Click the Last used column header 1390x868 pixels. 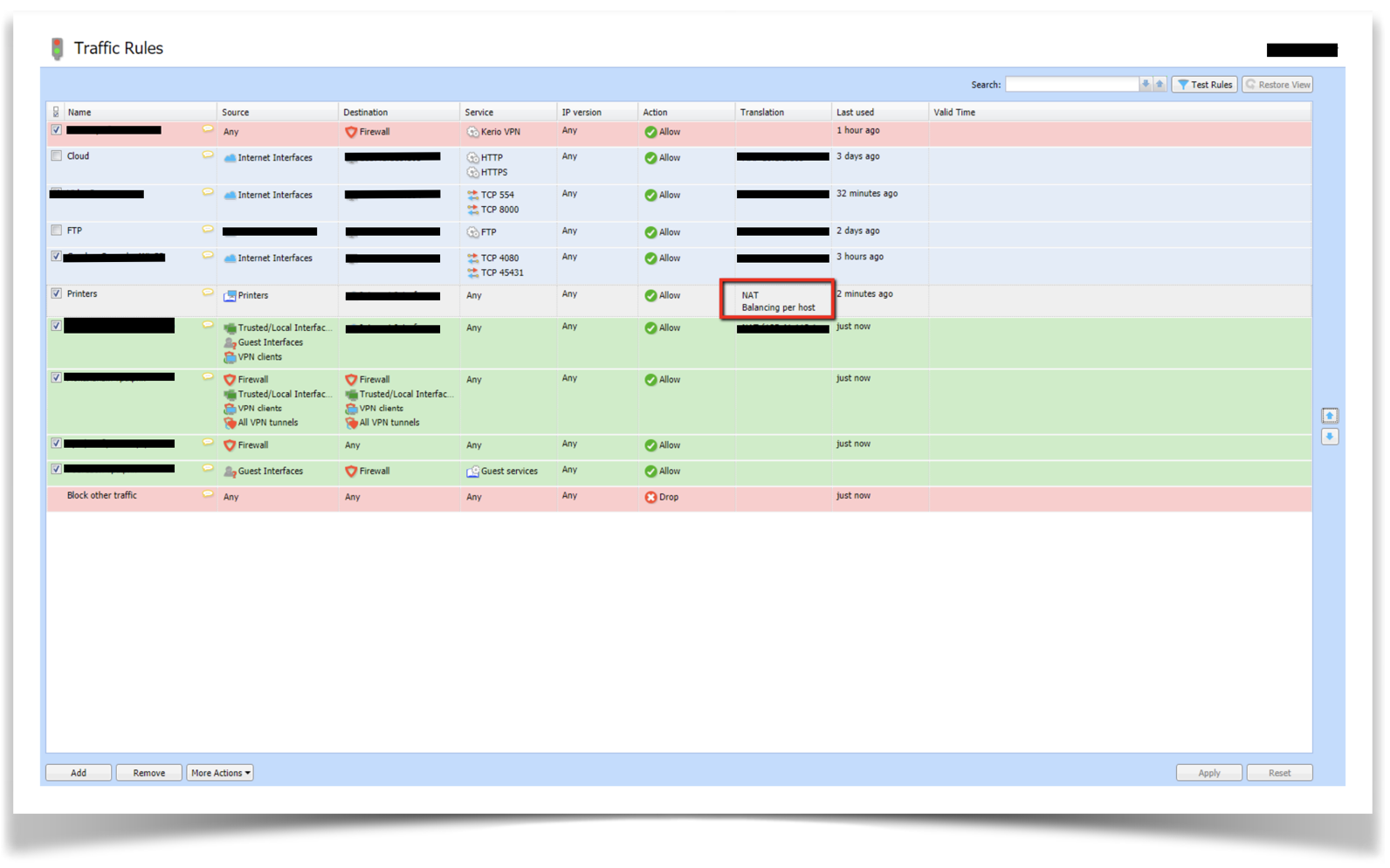click(x=855, y=112)
